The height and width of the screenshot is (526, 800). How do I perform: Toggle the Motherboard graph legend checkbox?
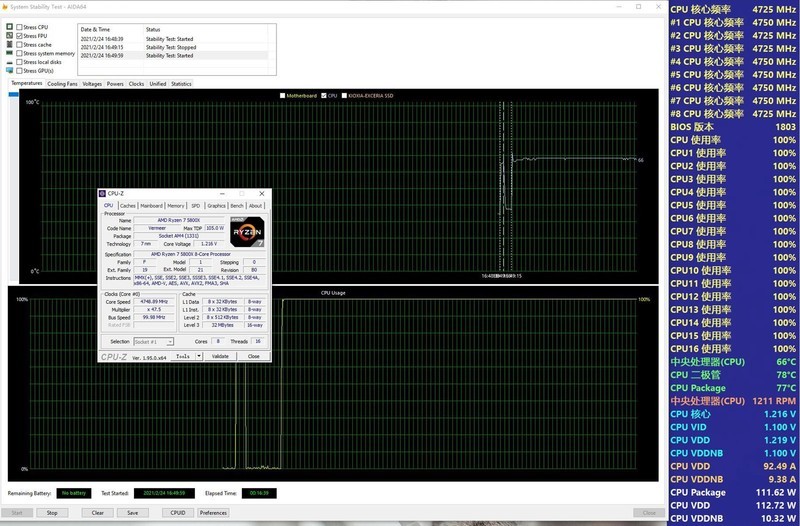point(283,96)
